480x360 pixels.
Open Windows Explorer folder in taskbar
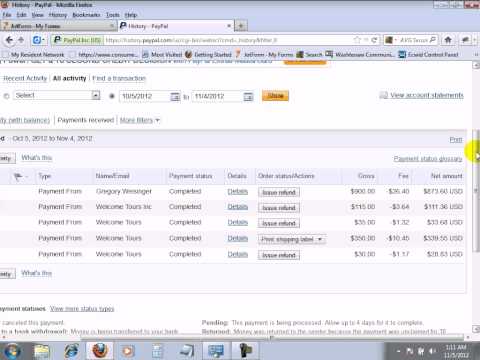click(x=41, y=351)
